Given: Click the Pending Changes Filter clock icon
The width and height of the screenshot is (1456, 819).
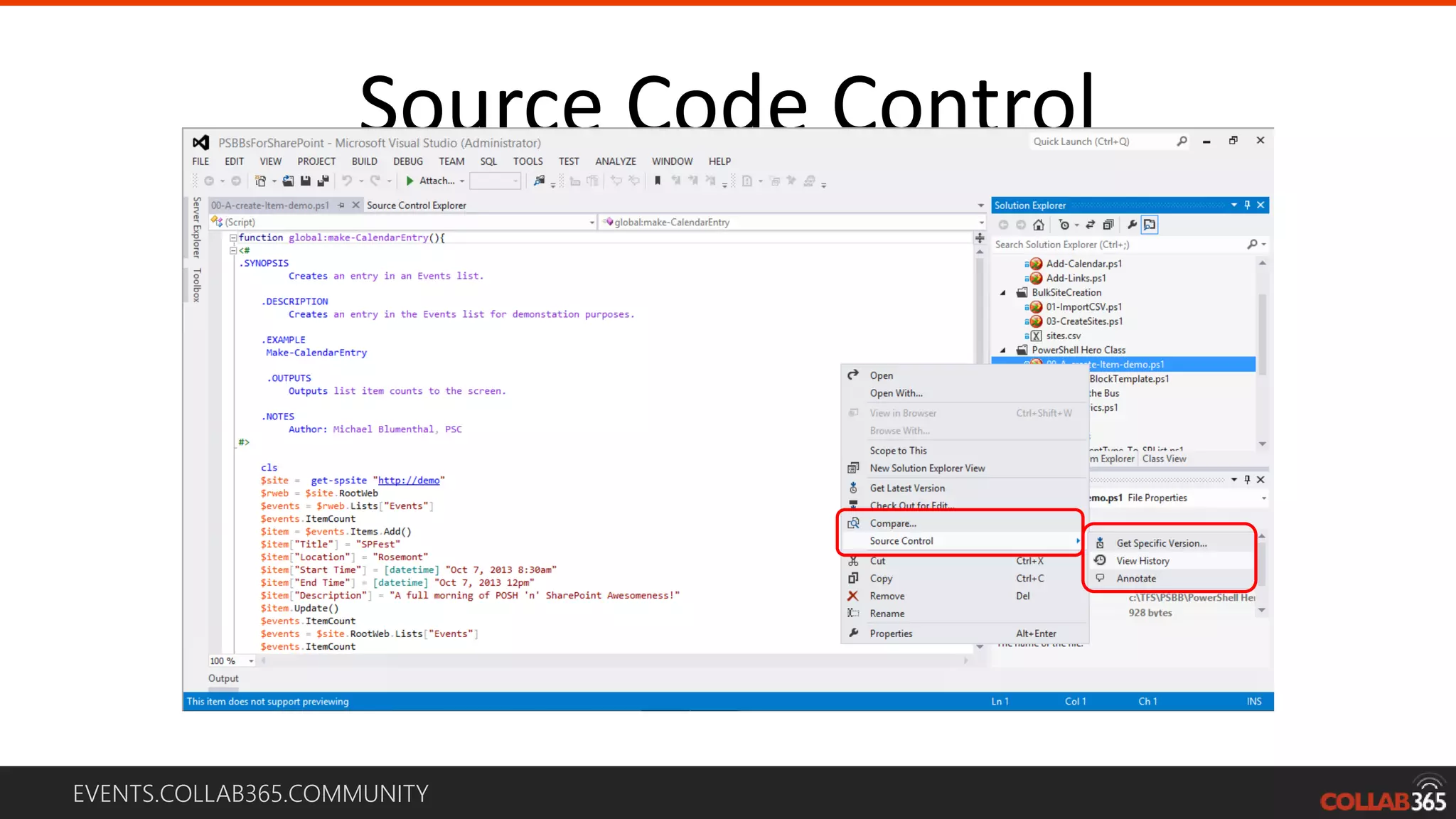Looking at the screenshot, I should (1064, 225).
